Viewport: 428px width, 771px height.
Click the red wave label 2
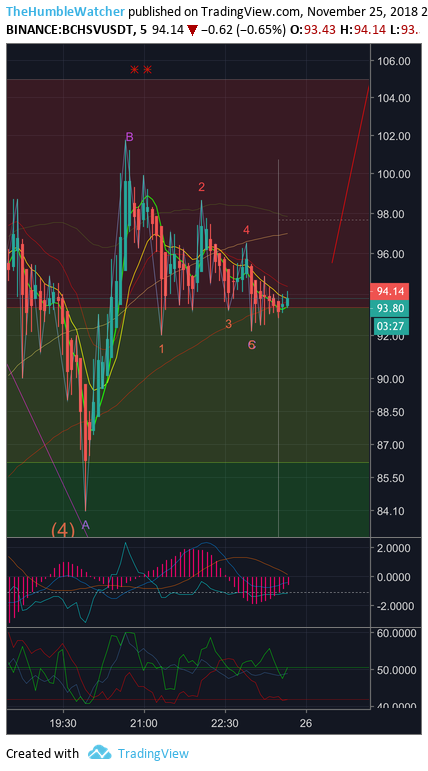pos(201,187)
